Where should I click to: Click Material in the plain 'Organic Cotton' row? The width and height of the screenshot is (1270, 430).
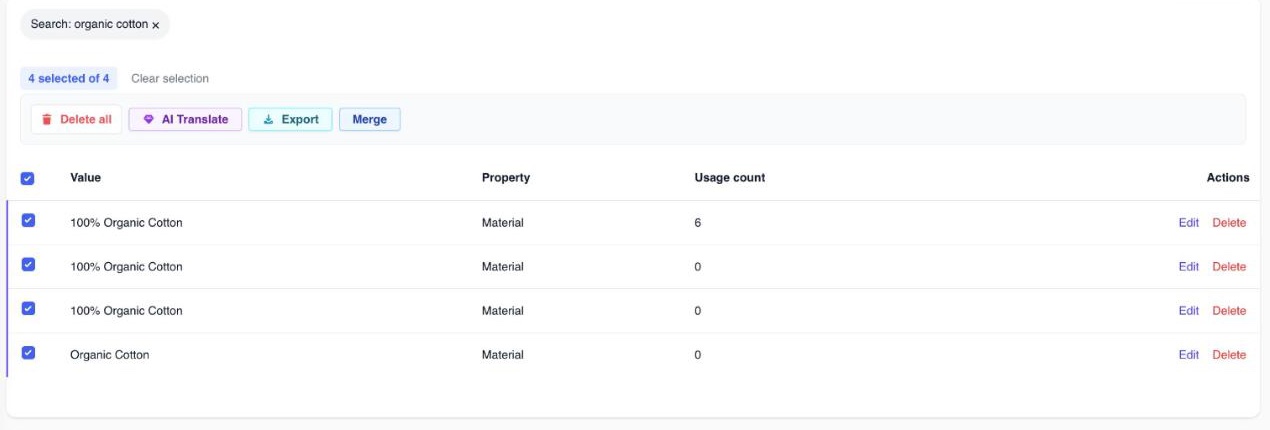tap(503, 355)
